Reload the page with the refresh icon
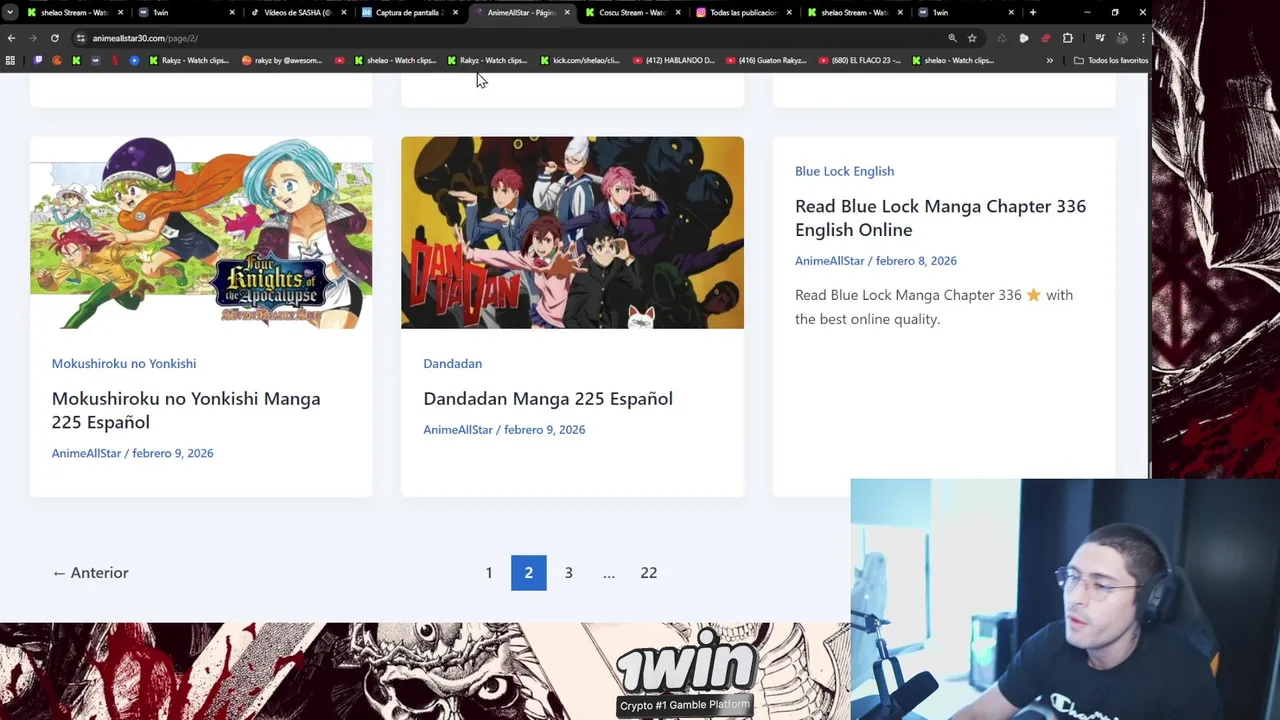 pyautogui.click(x=55, y=38)
